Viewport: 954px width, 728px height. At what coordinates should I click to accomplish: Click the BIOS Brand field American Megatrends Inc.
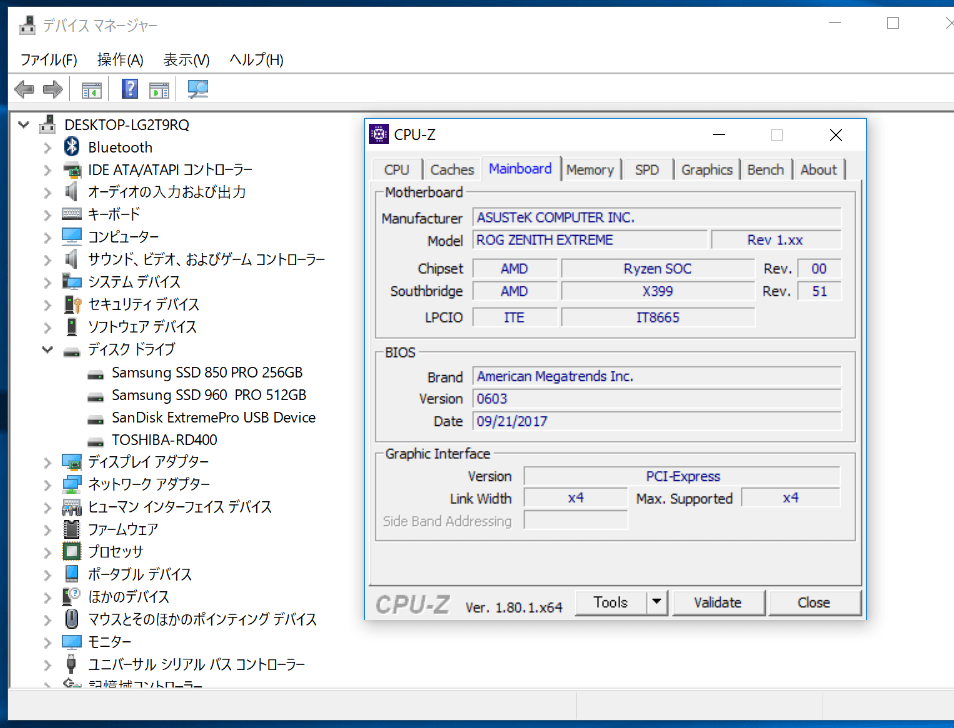pyautogui.click(x=657, y=376)
